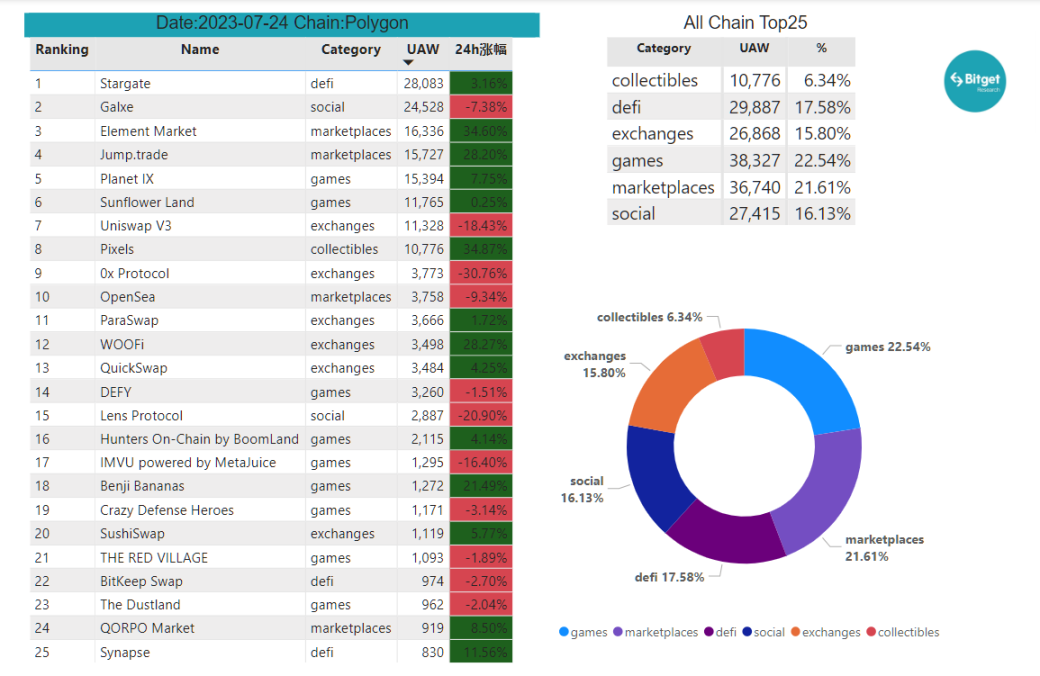The height and width of the screenshot is (676, 1040).
Task: Select the Stargate row name
Action: pos(125,84)
